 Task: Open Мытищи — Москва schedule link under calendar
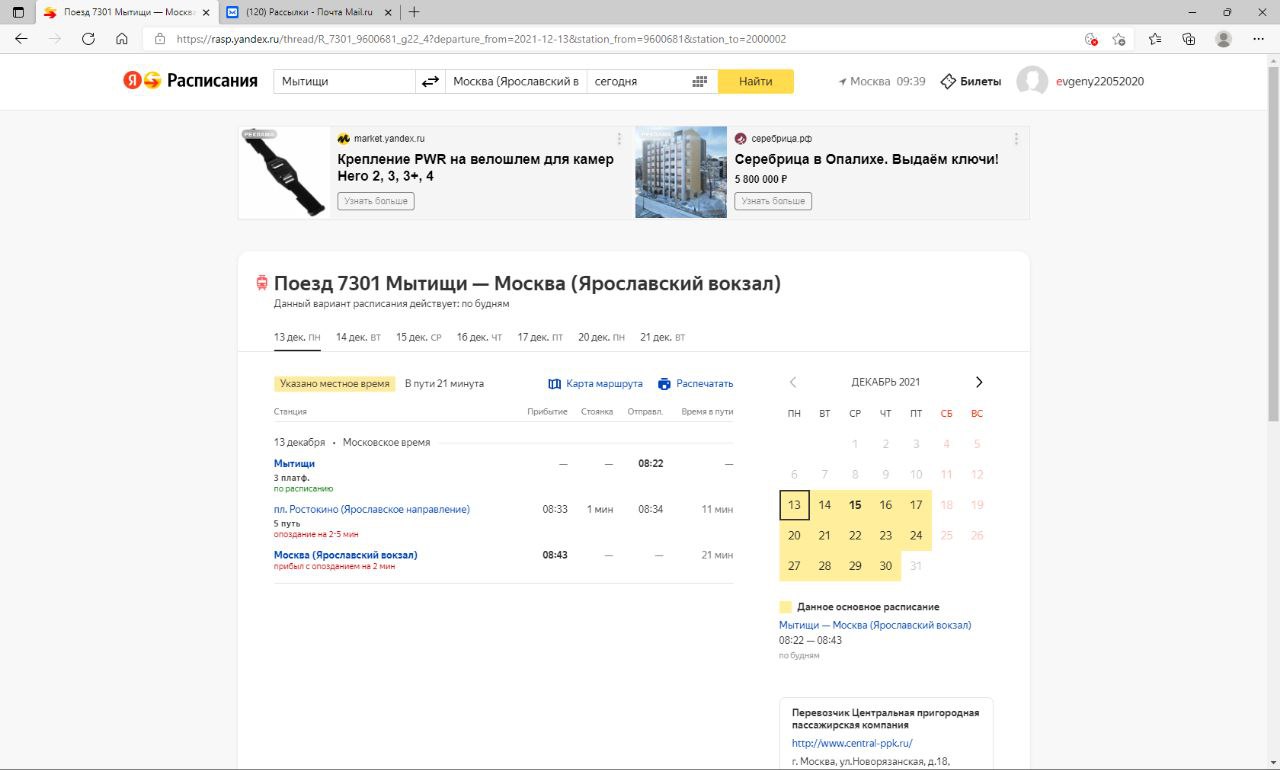pos(875,625)
